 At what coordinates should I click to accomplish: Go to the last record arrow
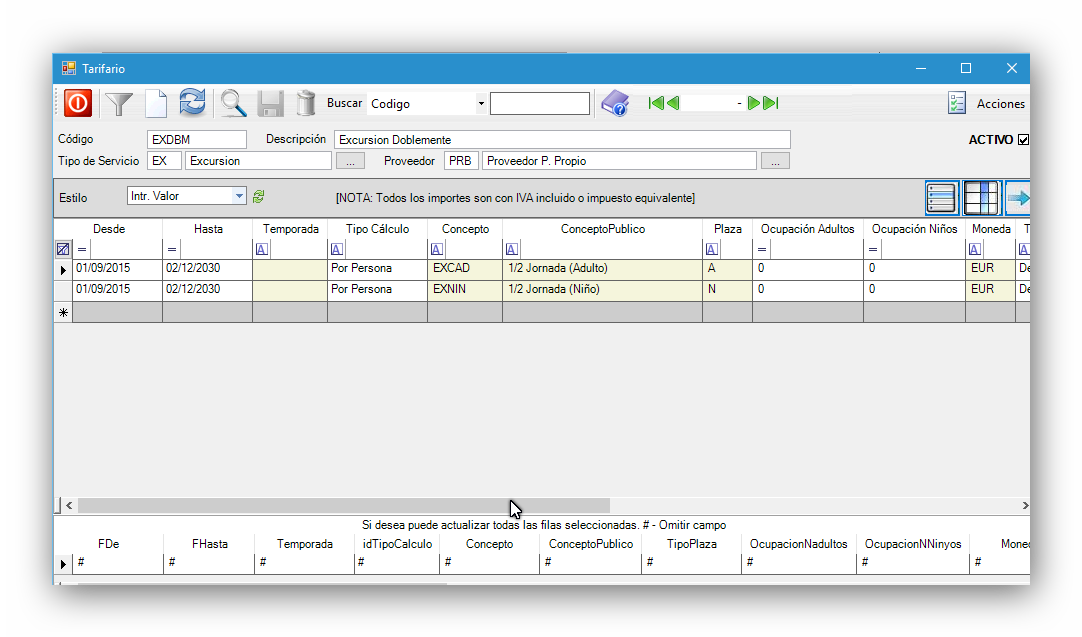point(771,103)
